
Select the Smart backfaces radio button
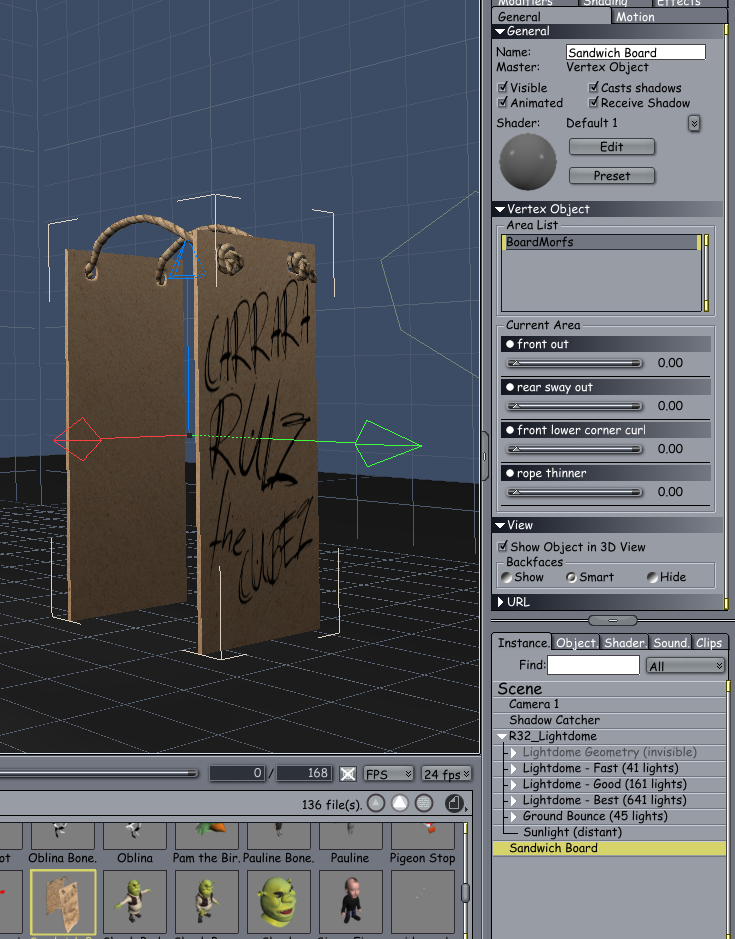coord(571,577)
